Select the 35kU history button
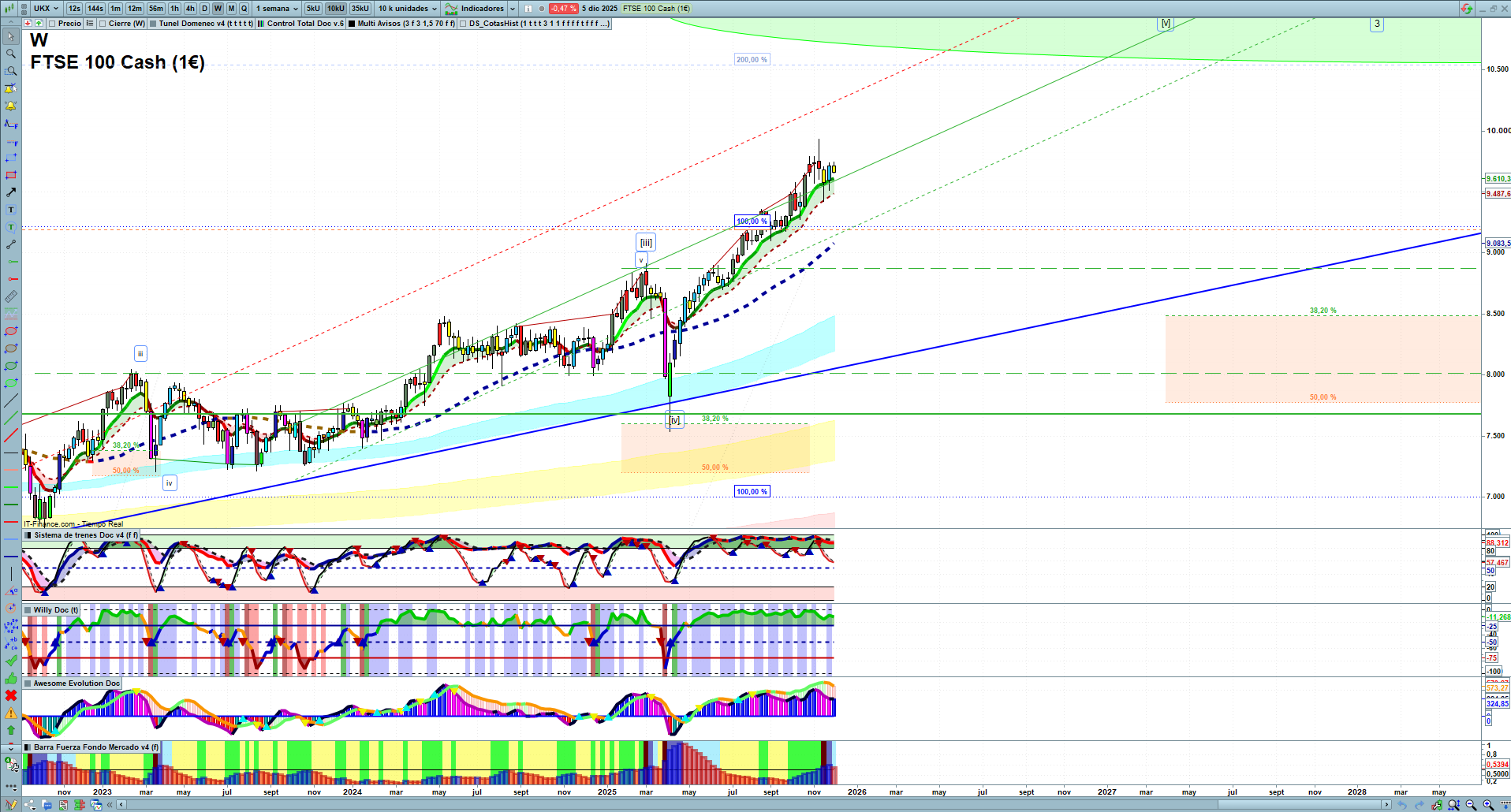The height and width of the screenshot is (812, 1511). click(360, 9)
